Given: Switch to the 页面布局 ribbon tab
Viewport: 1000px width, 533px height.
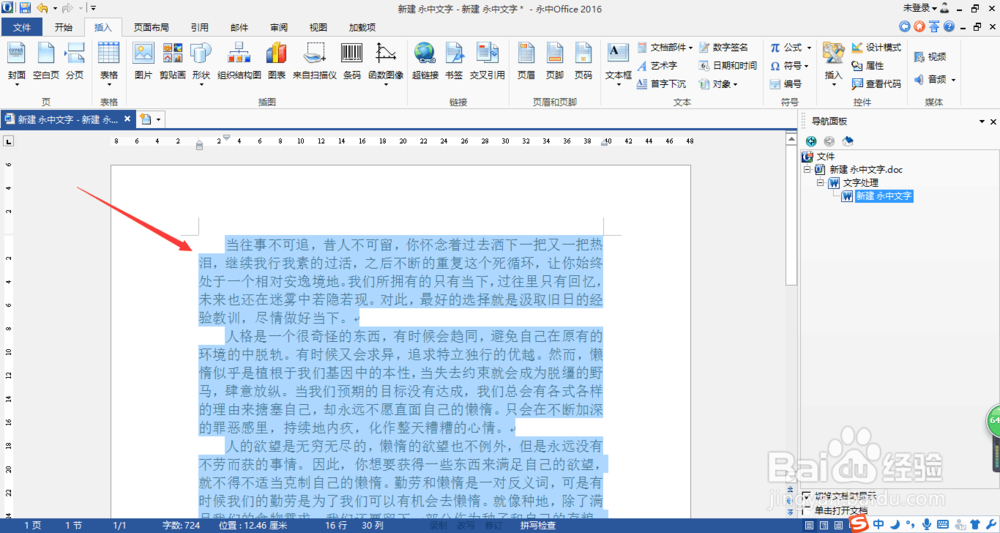Looking at the screenshot, I should pos(151,27).
